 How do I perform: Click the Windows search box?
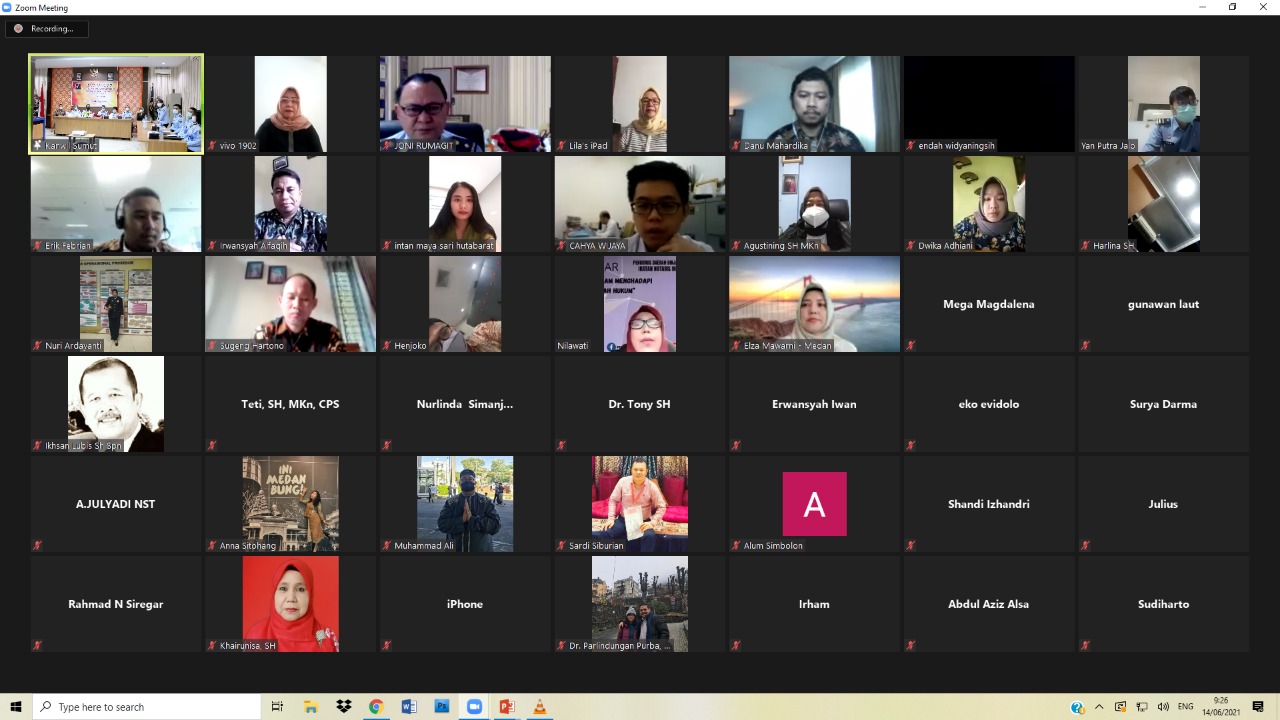coord(147,707)
